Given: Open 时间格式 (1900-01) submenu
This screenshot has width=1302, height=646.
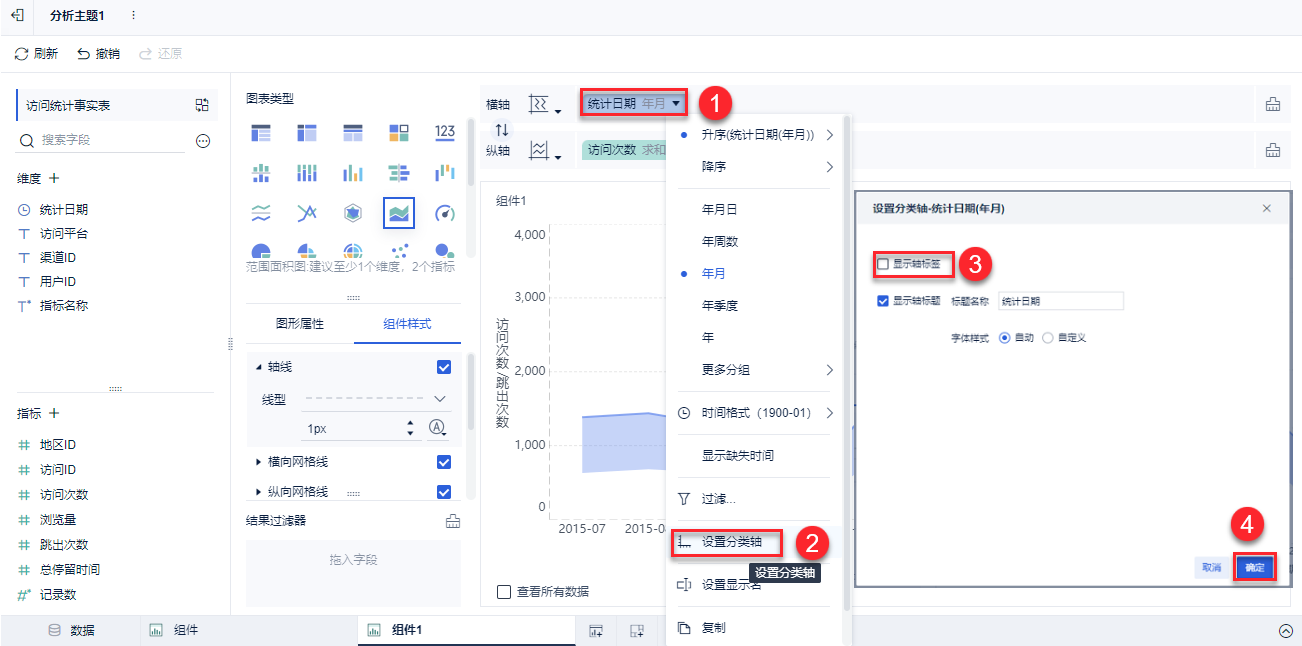Looking at the screenshot, I should pyautogui.click(x=756, y=413).
